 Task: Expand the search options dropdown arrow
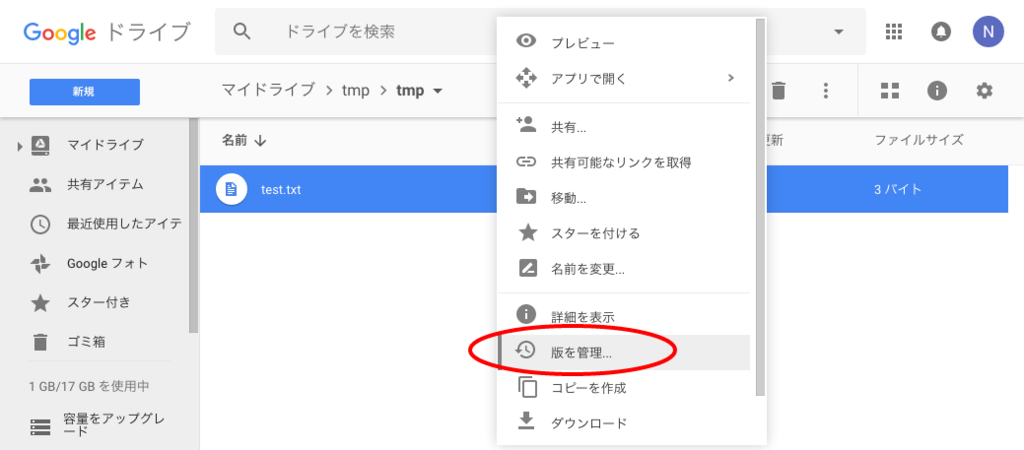pos(839,32)
